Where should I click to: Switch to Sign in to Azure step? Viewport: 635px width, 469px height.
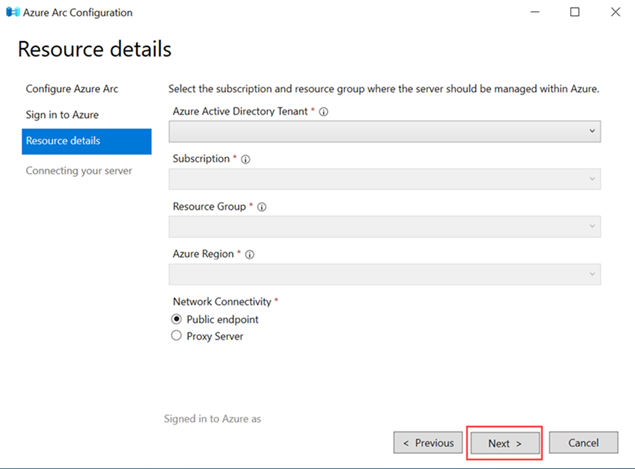tap(62, 115)
